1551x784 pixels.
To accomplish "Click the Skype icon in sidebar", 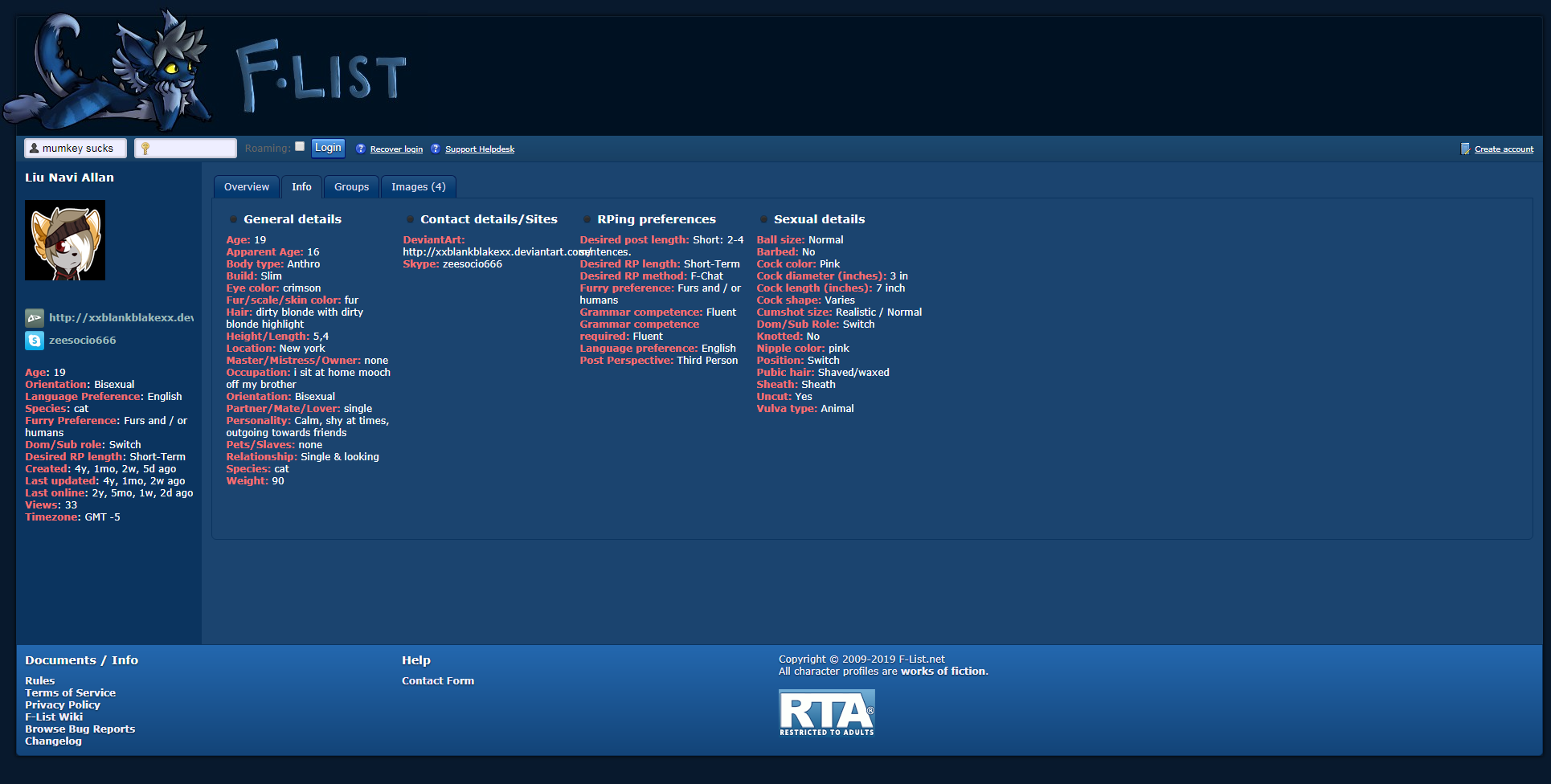I will pyautogui.click(x=35, y=341).
